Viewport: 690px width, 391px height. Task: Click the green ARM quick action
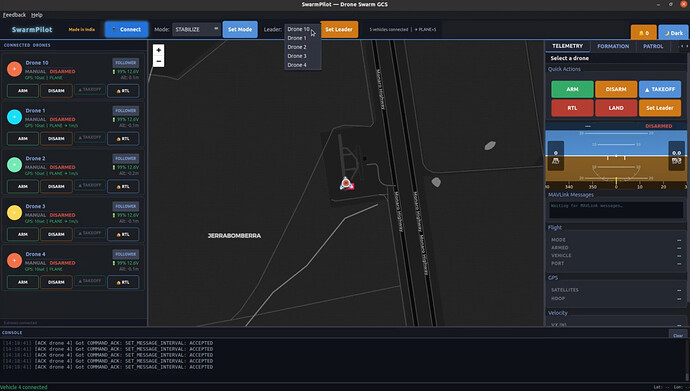coord(572,89)
